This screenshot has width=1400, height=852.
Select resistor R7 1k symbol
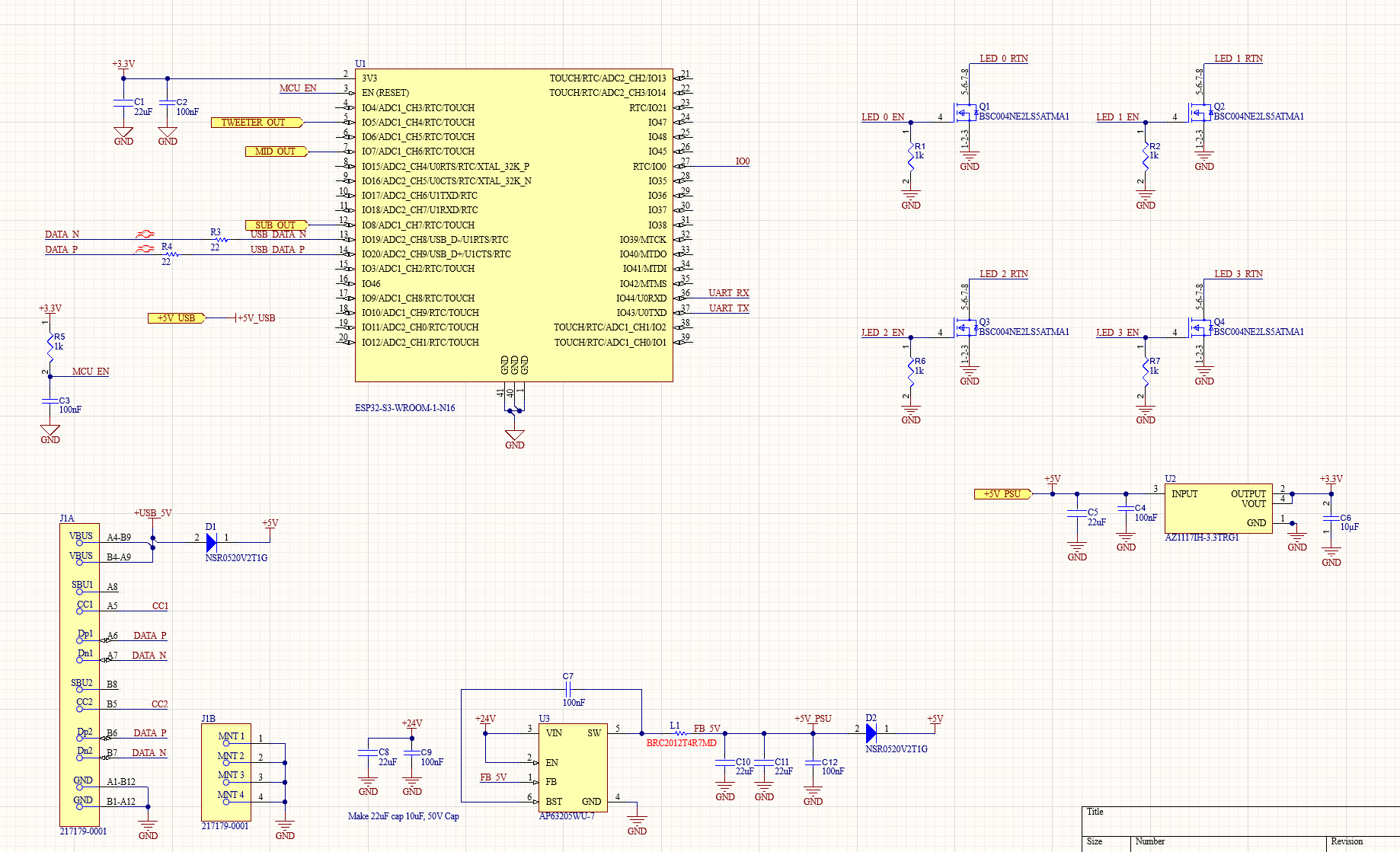(x=1146, y=373)
